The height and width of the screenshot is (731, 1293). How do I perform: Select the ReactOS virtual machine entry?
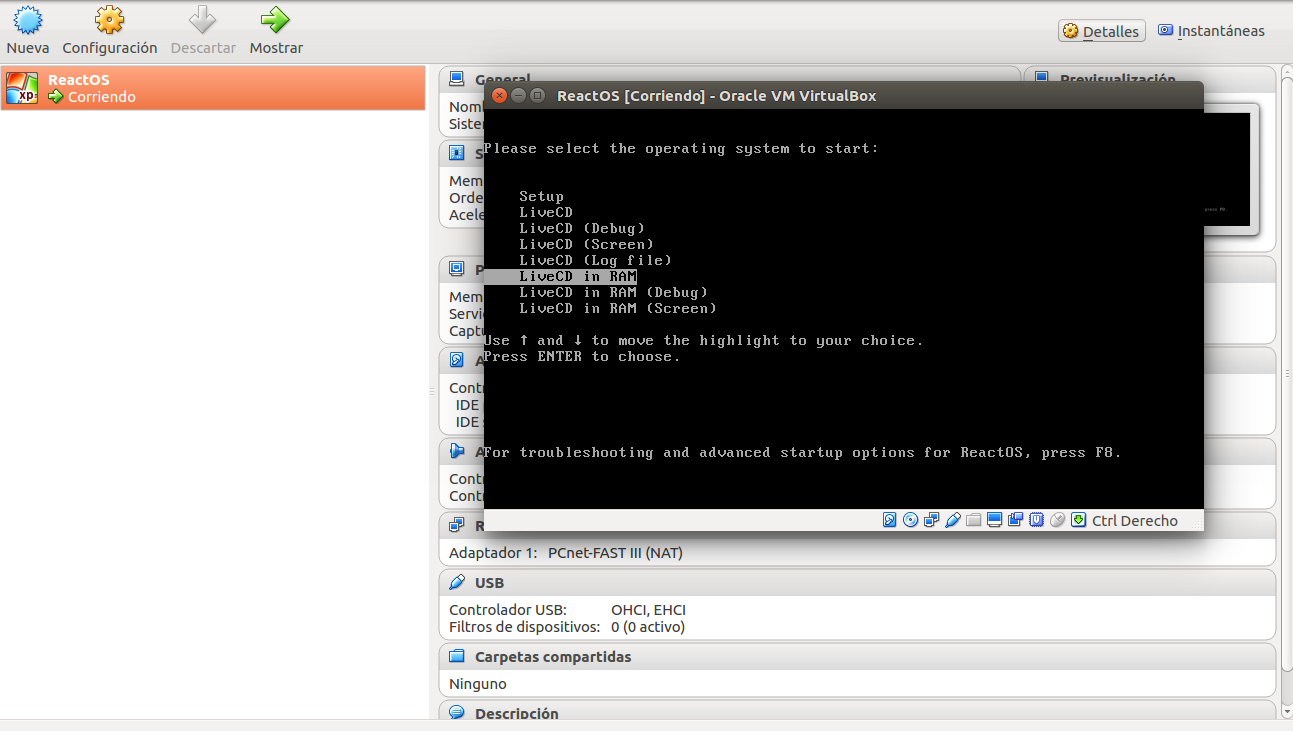click(x=213, y=88)
